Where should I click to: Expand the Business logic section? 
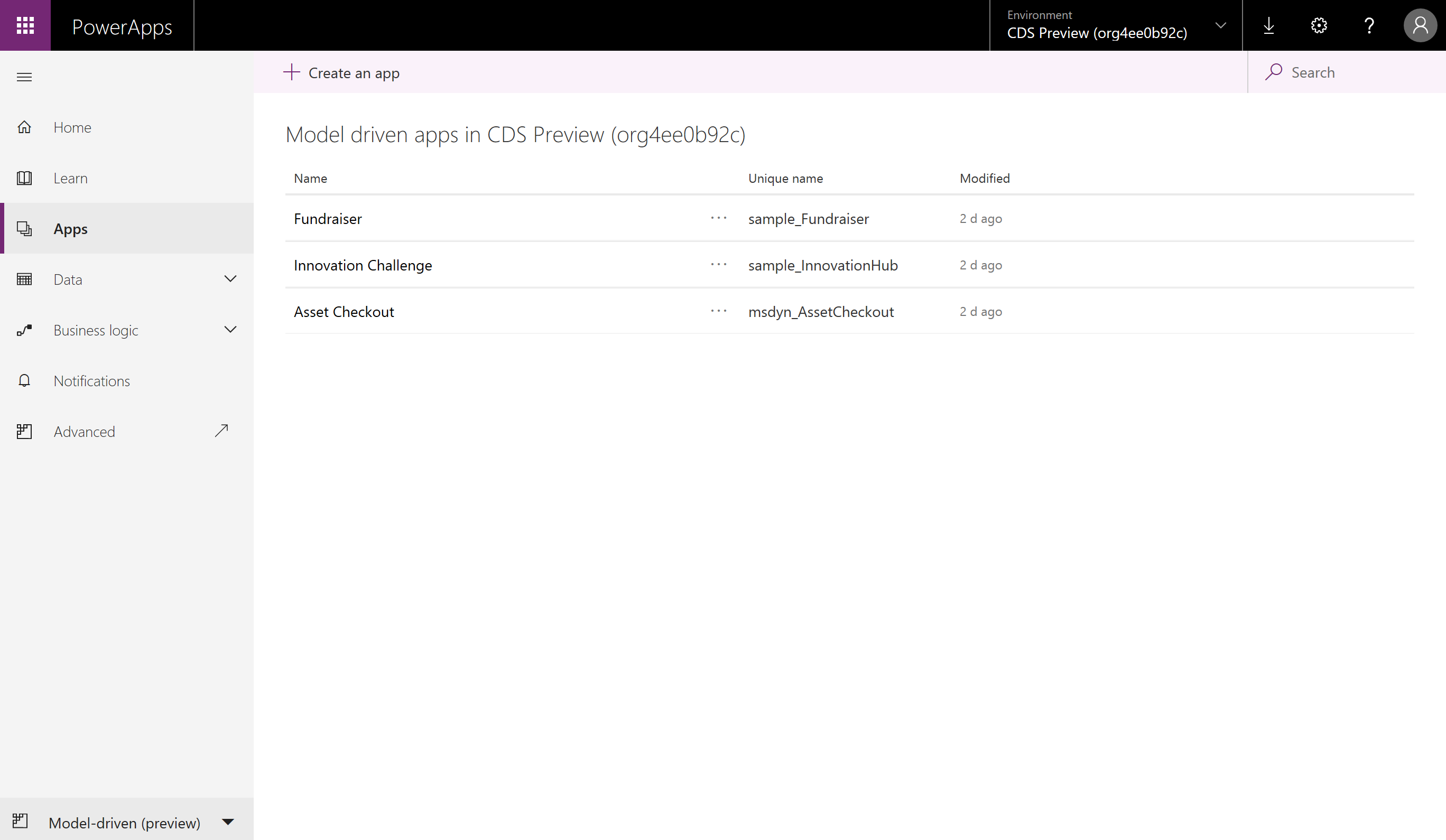coord(229,329)
